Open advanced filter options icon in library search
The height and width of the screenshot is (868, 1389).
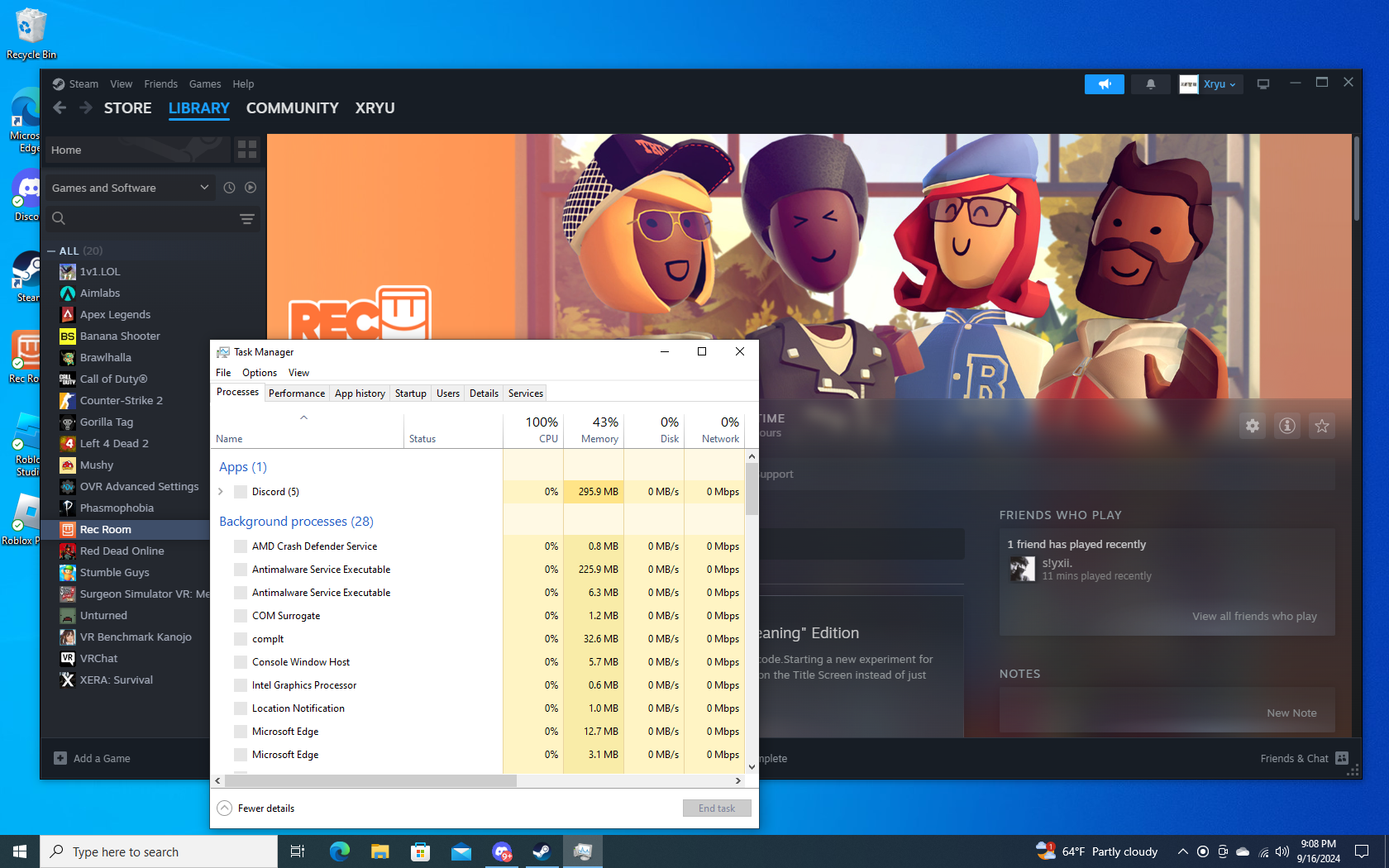coord(246,218)
